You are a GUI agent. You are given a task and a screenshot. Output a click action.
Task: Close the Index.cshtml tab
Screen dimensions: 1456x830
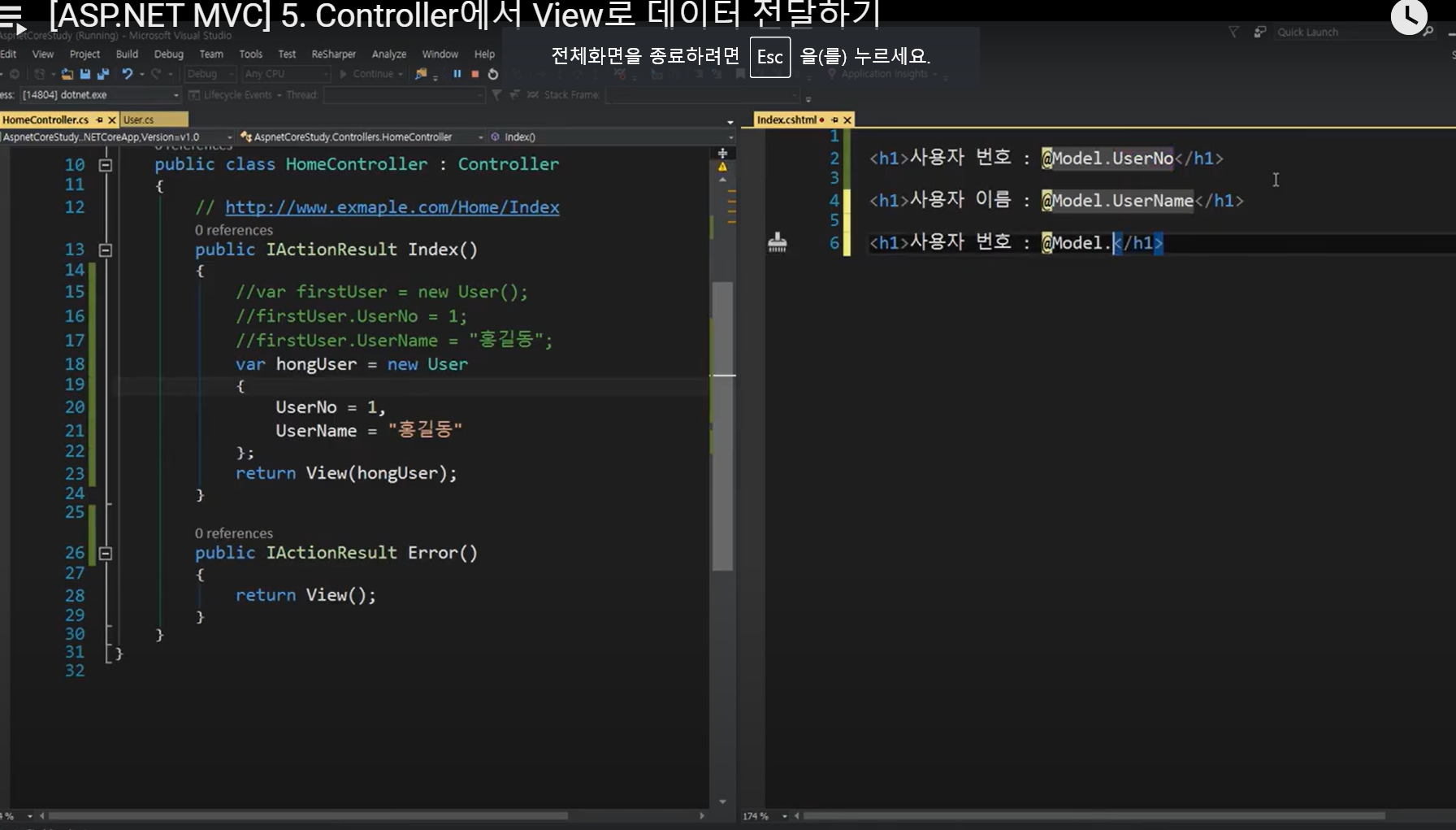click(847, 120)
